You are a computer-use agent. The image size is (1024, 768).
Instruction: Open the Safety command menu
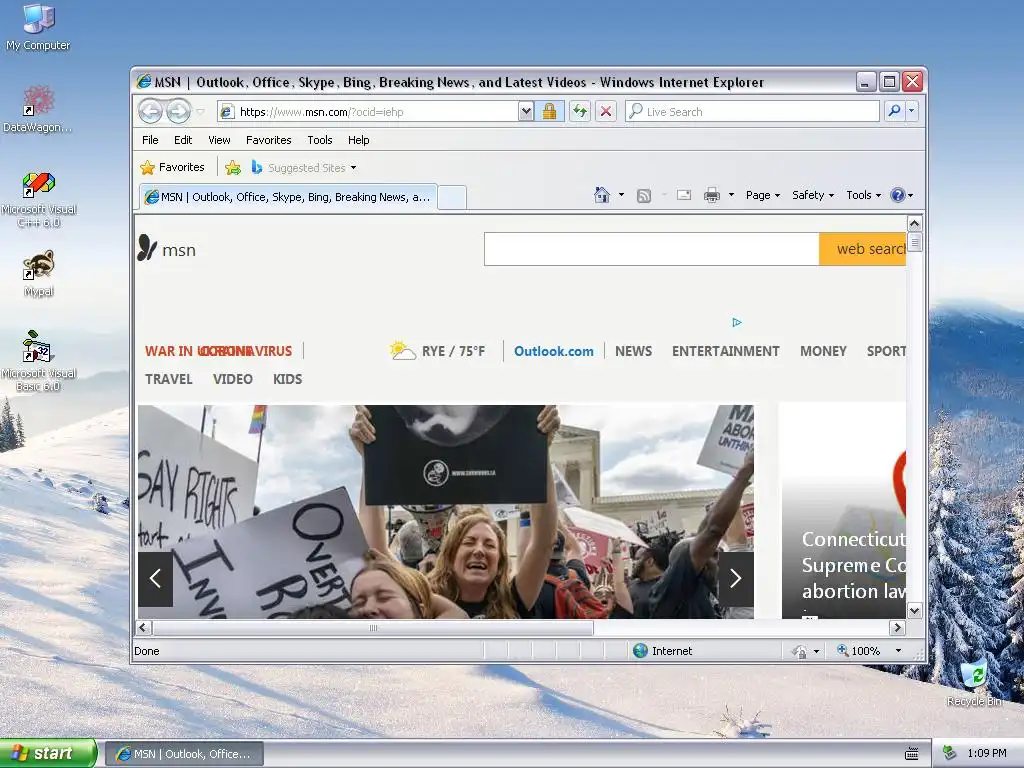tap(813, 195)
